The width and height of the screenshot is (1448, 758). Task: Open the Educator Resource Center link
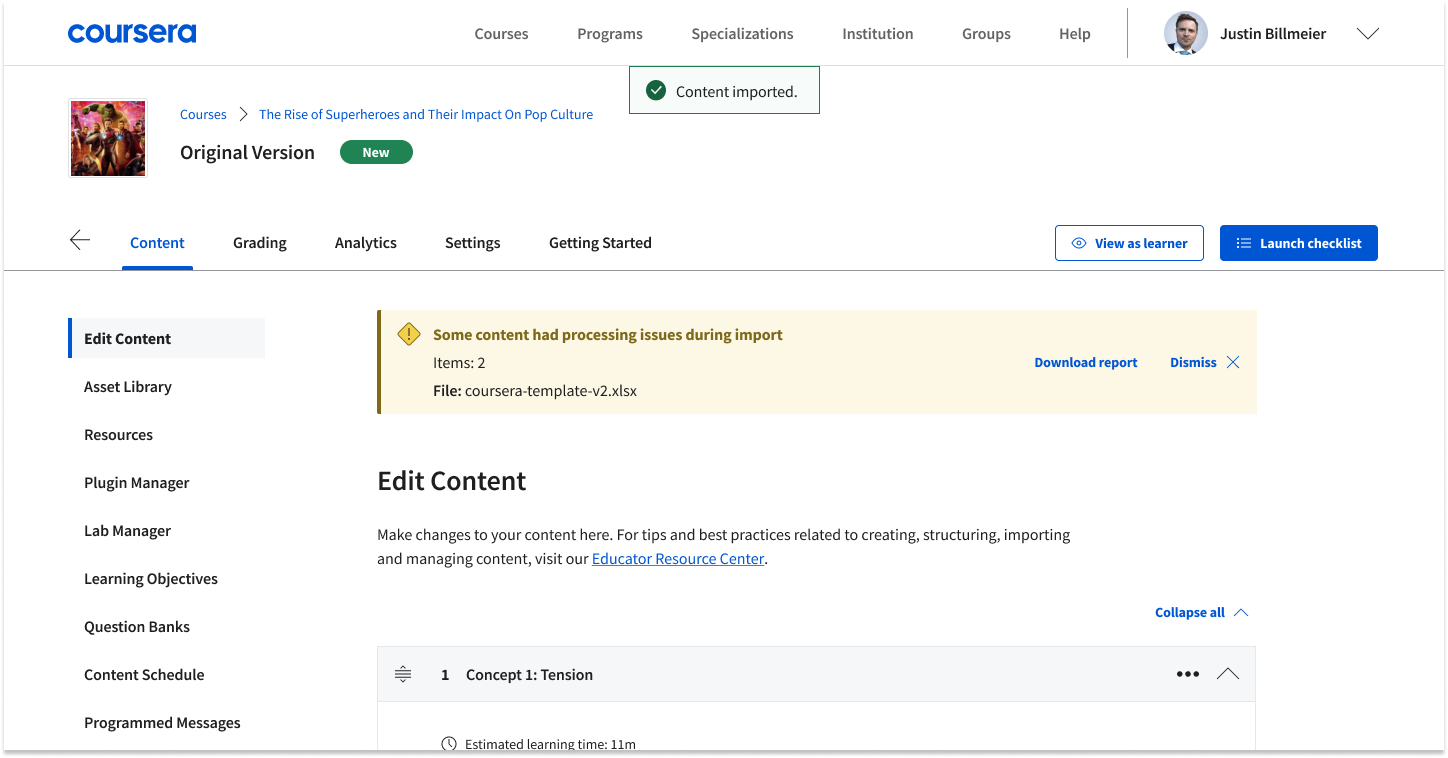[678, 559]
